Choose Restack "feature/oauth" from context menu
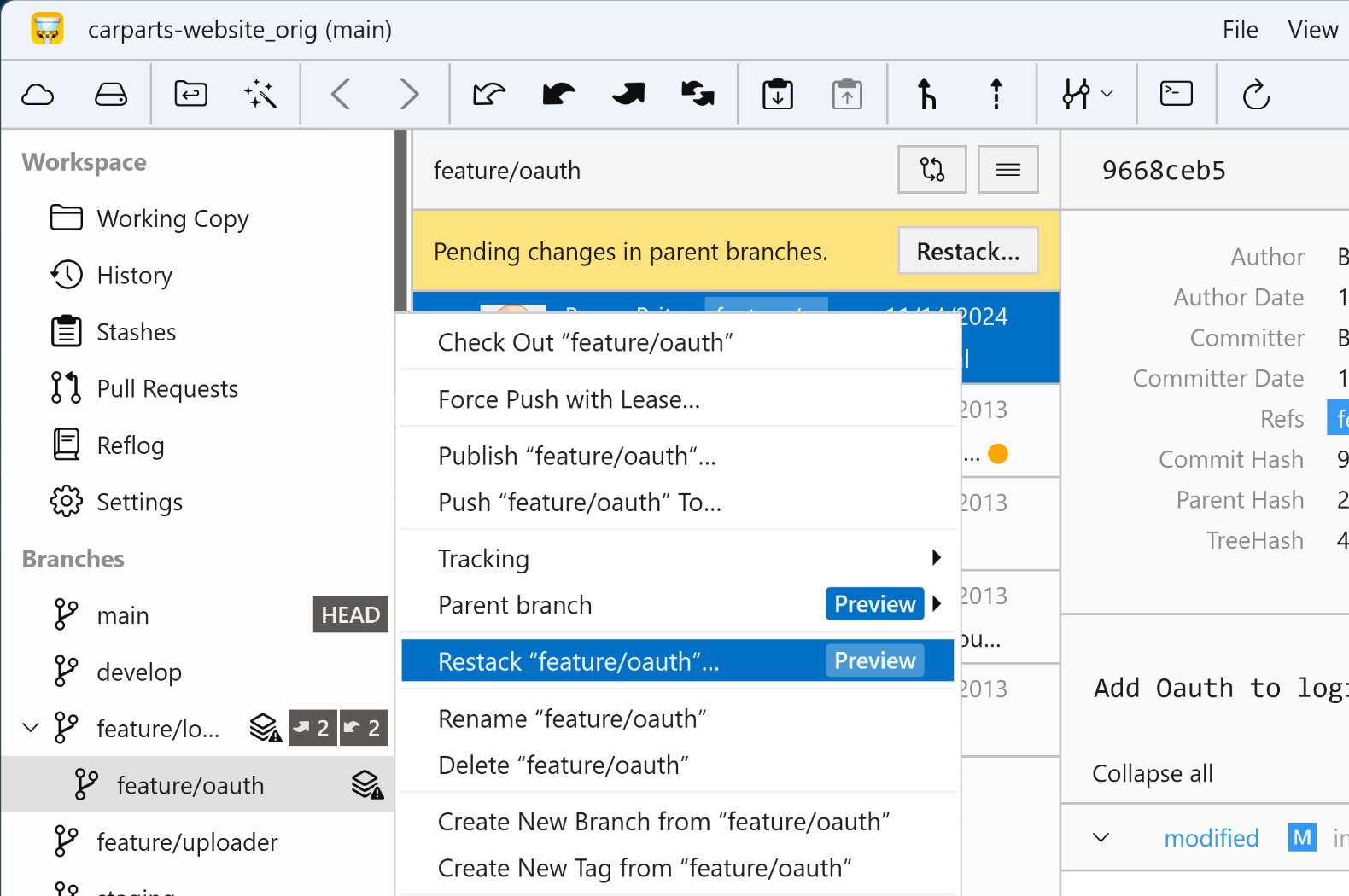 pyautogui.click(x=578, y=661)
